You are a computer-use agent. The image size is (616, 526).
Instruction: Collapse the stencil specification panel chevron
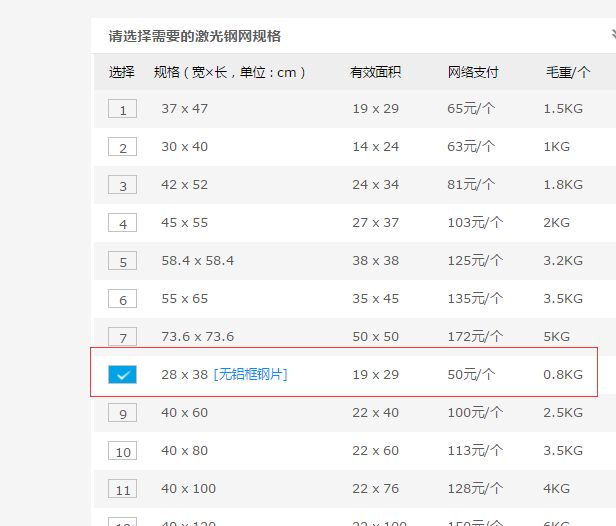click(612, 34)
